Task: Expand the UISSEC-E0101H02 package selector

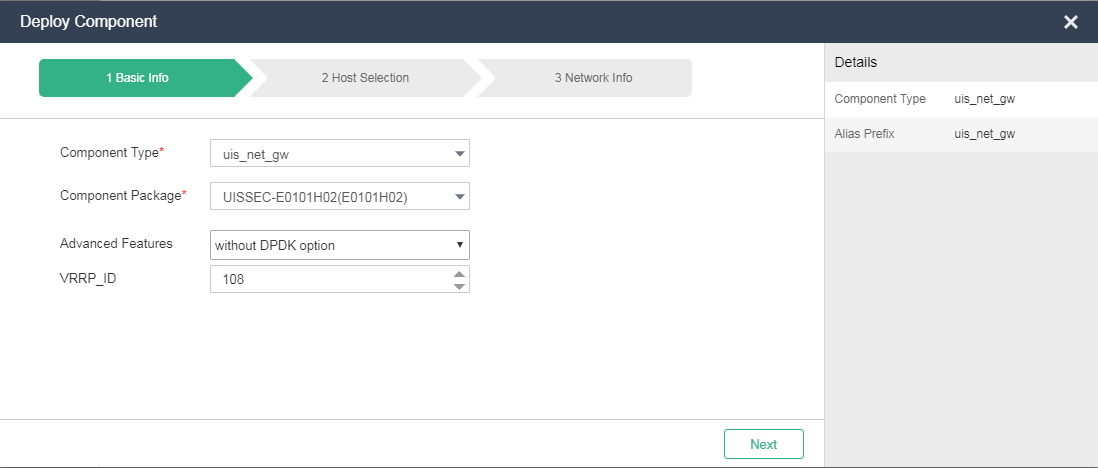Action: pyautogui.click(x=330, y=197)
